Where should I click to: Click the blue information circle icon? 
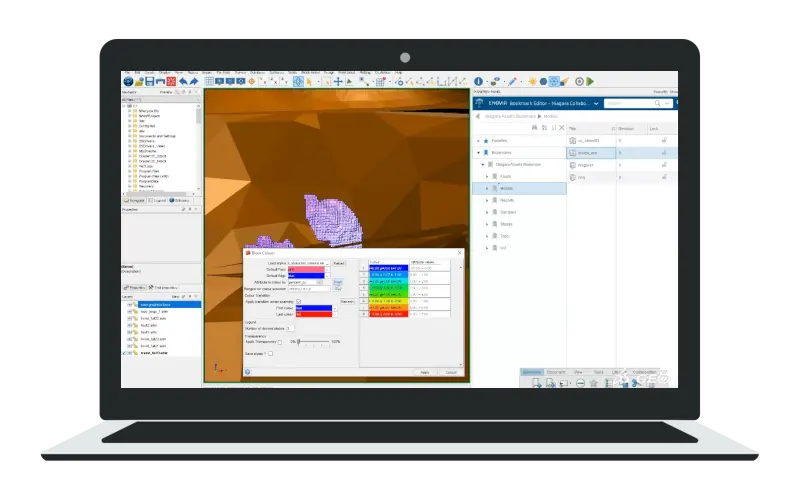pyautogui.click(x=478, y=81)
